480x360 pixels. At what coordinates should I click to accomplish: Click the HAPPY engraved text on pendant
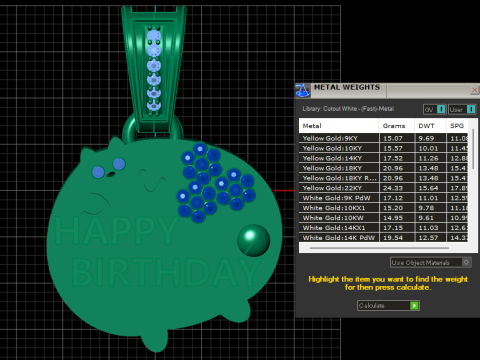(116, 231)
